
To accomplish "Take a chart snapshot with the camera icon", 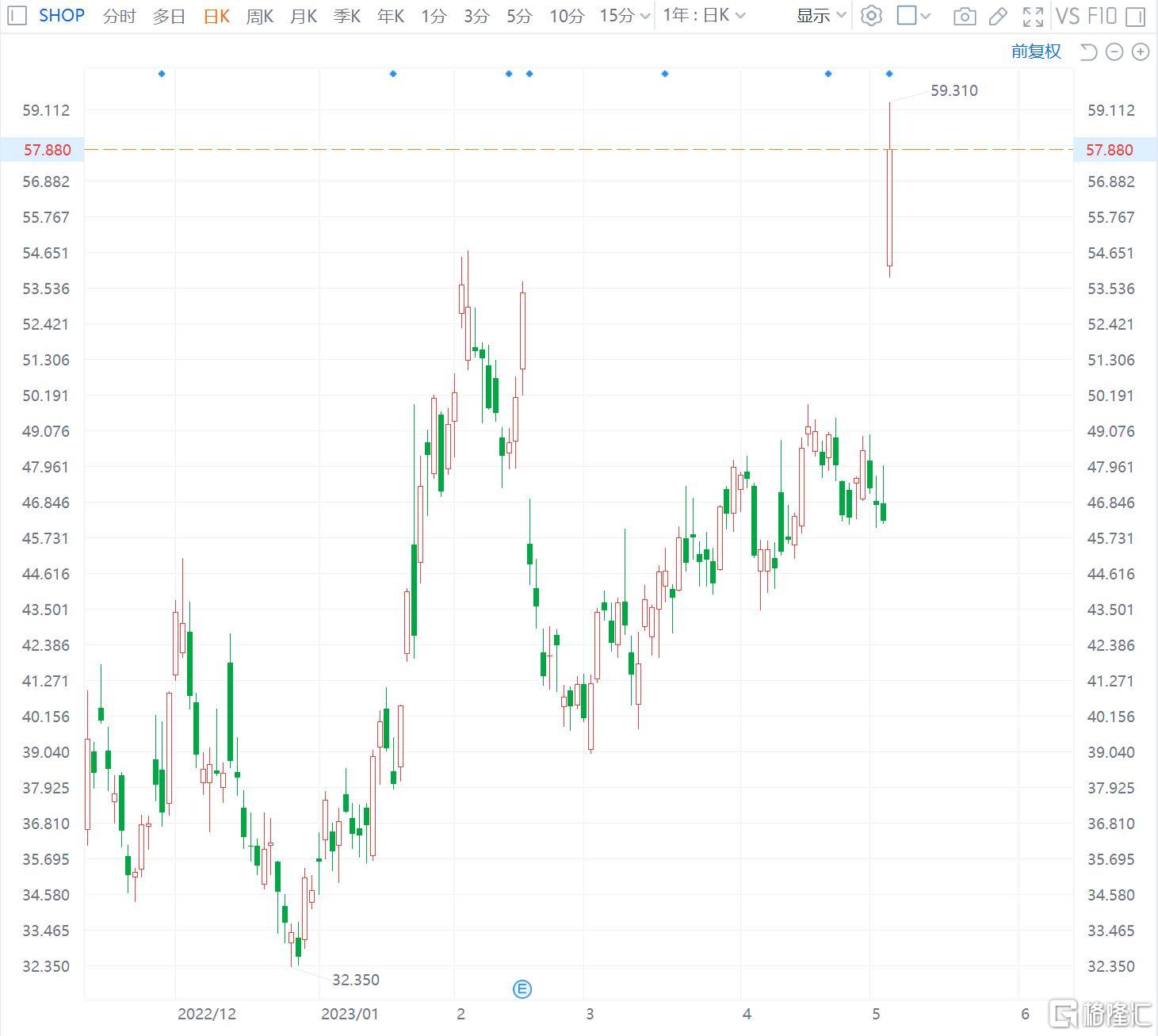I will [965, 16].
